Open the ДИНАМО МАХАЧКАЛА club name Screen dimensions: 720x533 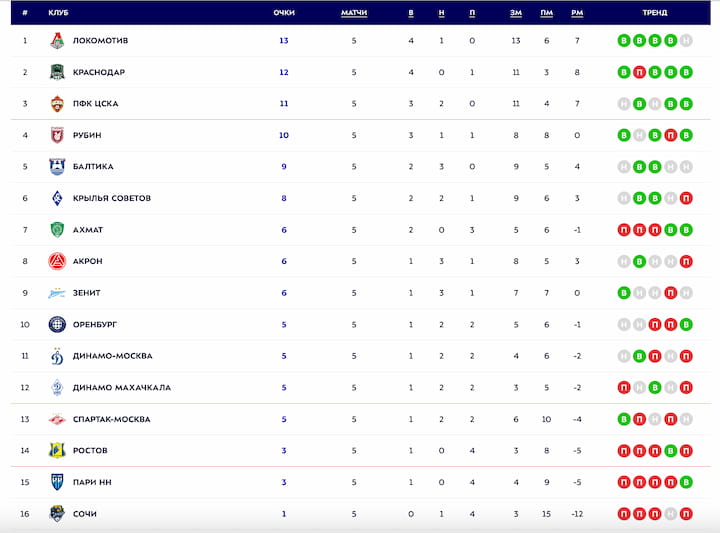pyautogui.click(x=122, y=387)
